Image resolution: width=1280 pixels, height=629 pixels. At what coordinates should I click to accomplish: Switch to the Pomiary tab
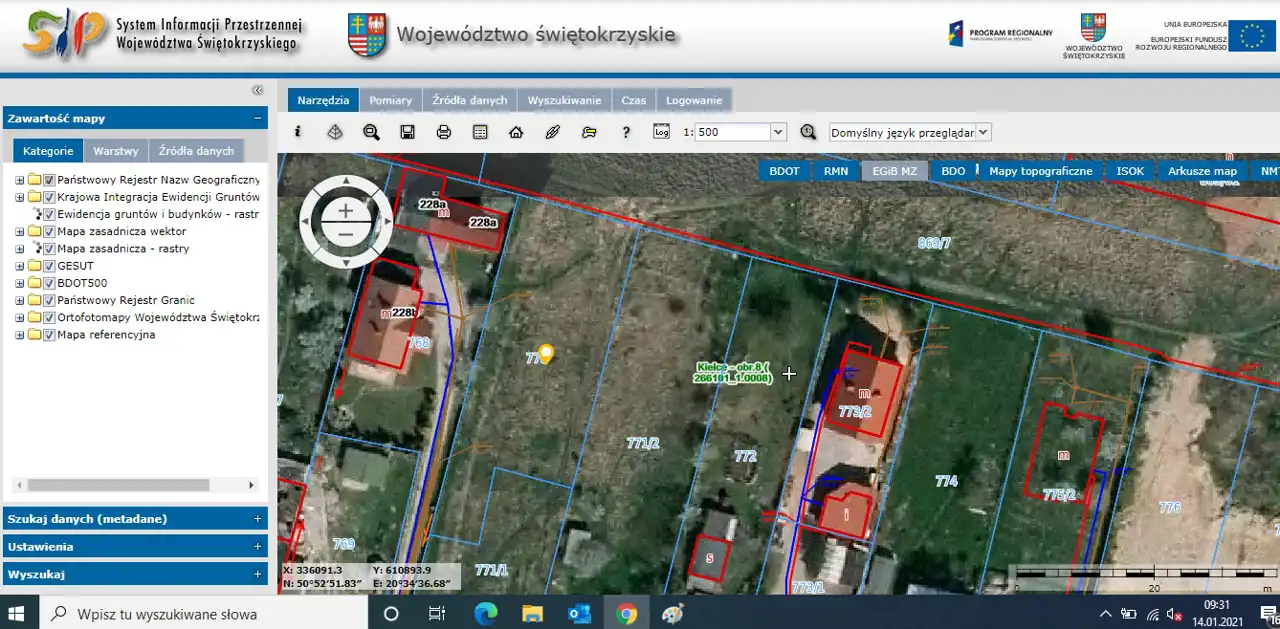(390, 100)
